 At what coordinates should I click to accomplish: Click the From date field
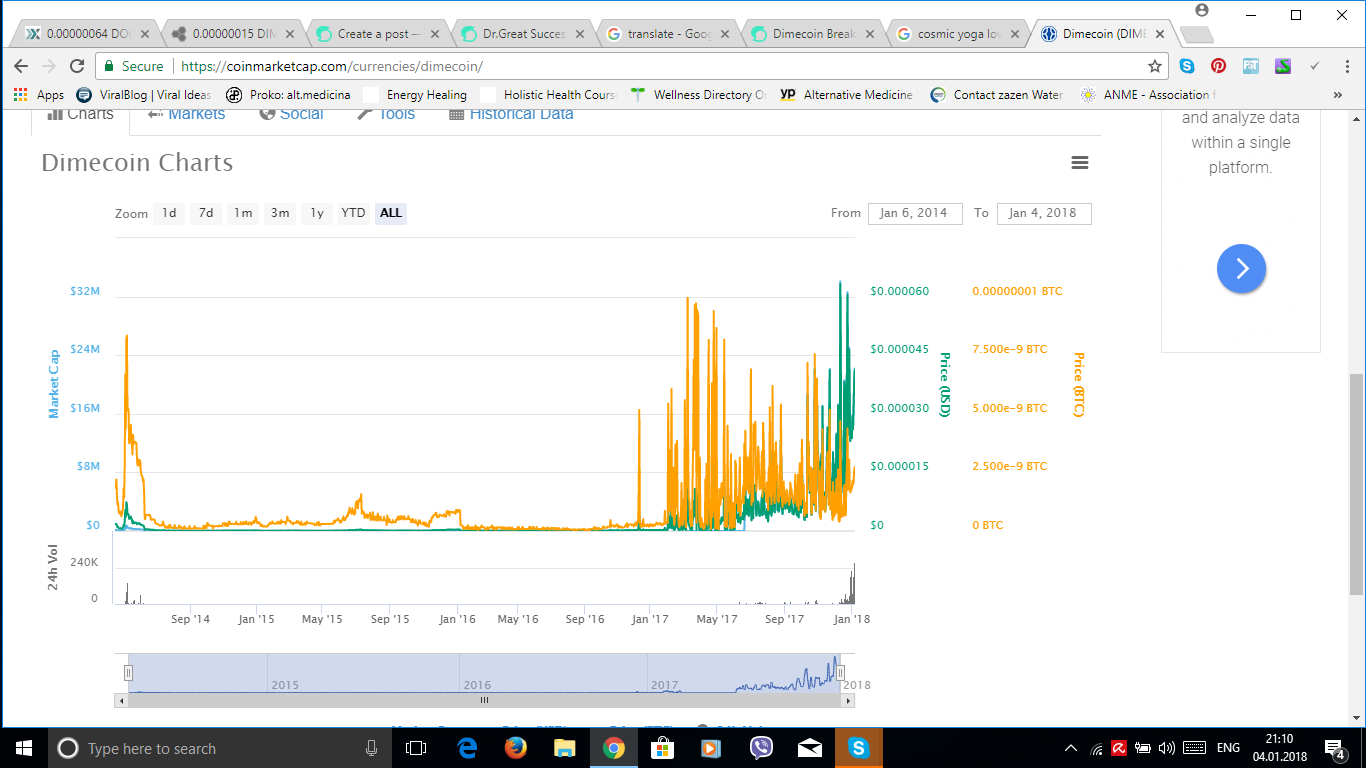[x=914, y=213]
